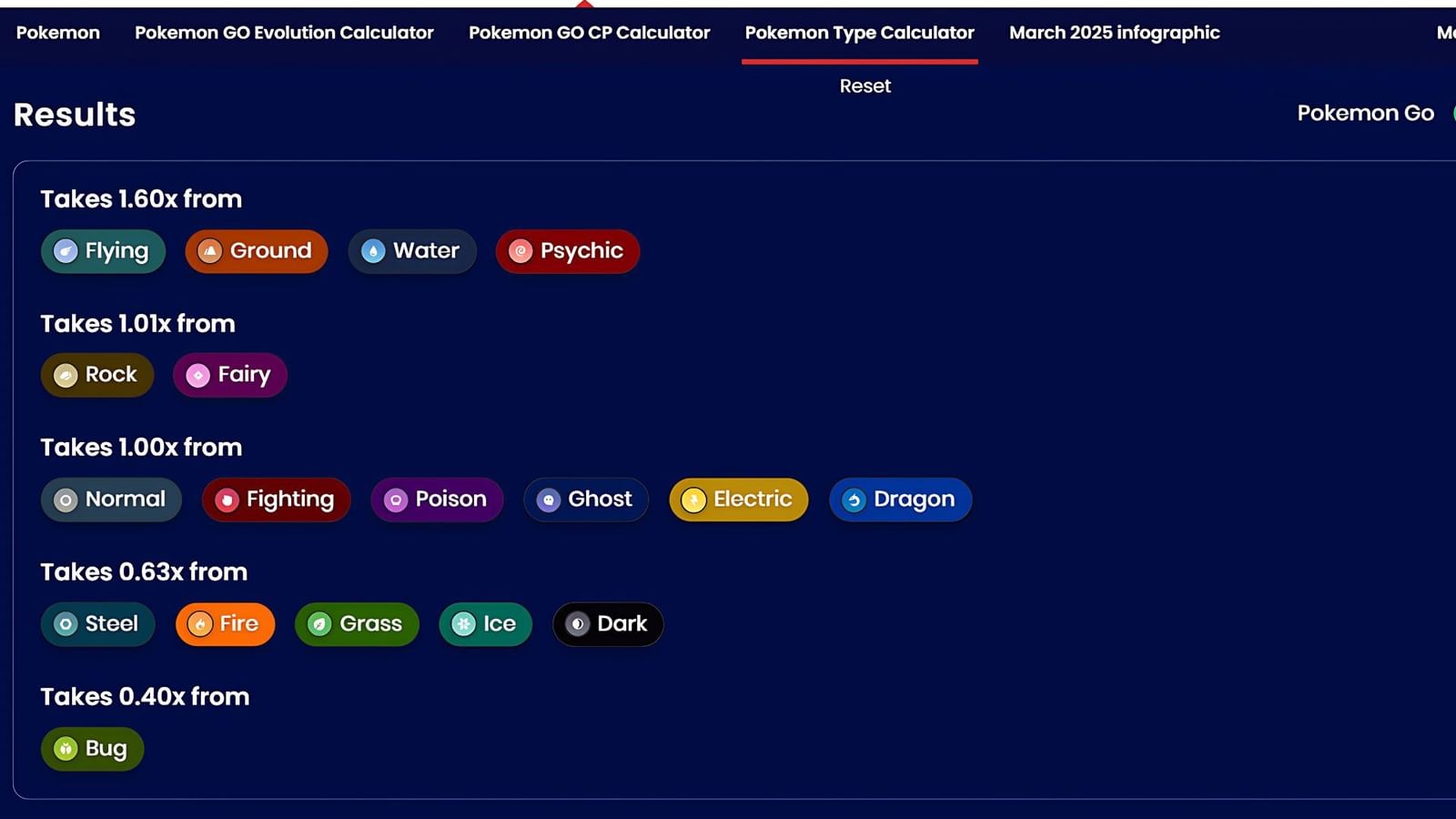Select the Fairy type badge
Screen dimensions: 1456x819
tap(229, 375)
